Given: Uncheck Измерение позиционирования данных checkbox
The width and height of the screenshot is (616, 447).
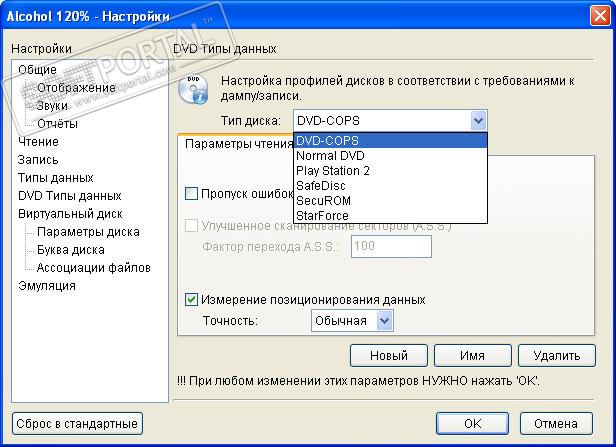Looking at the screenshot, I should click(191, 300).
